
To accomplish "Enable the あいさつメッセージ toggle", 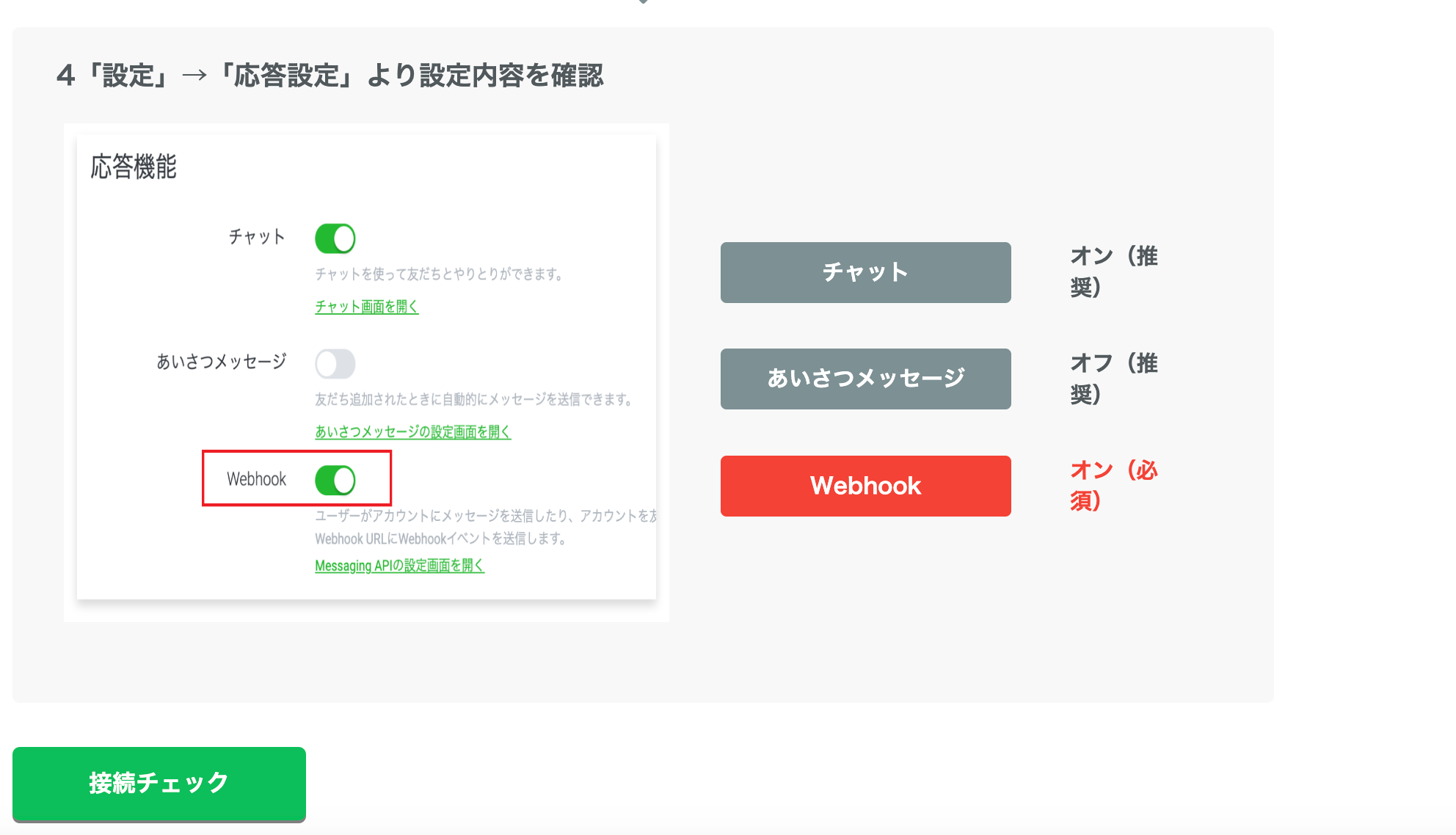I will 336,364.
